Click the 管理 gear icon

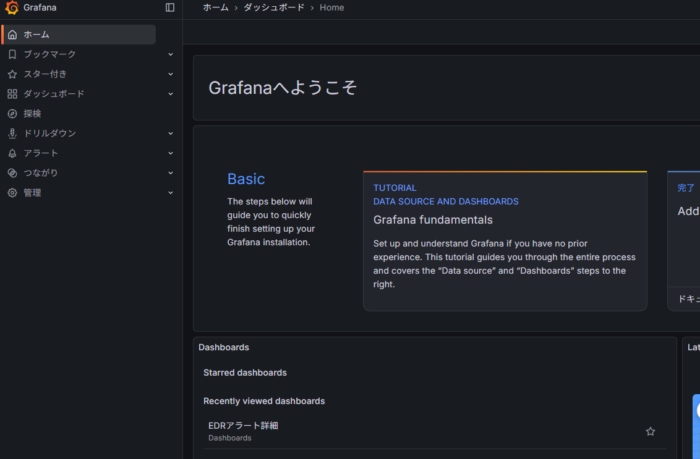point(12,192)
